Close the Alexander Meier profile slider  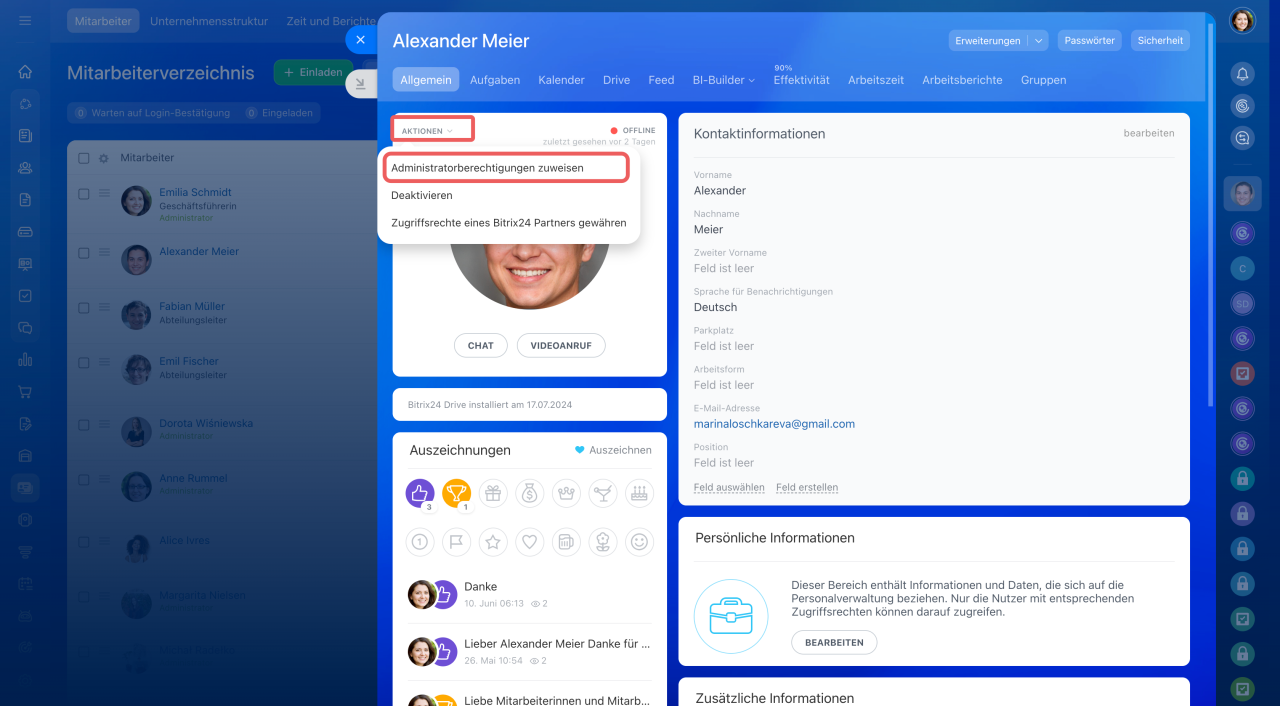360,40
